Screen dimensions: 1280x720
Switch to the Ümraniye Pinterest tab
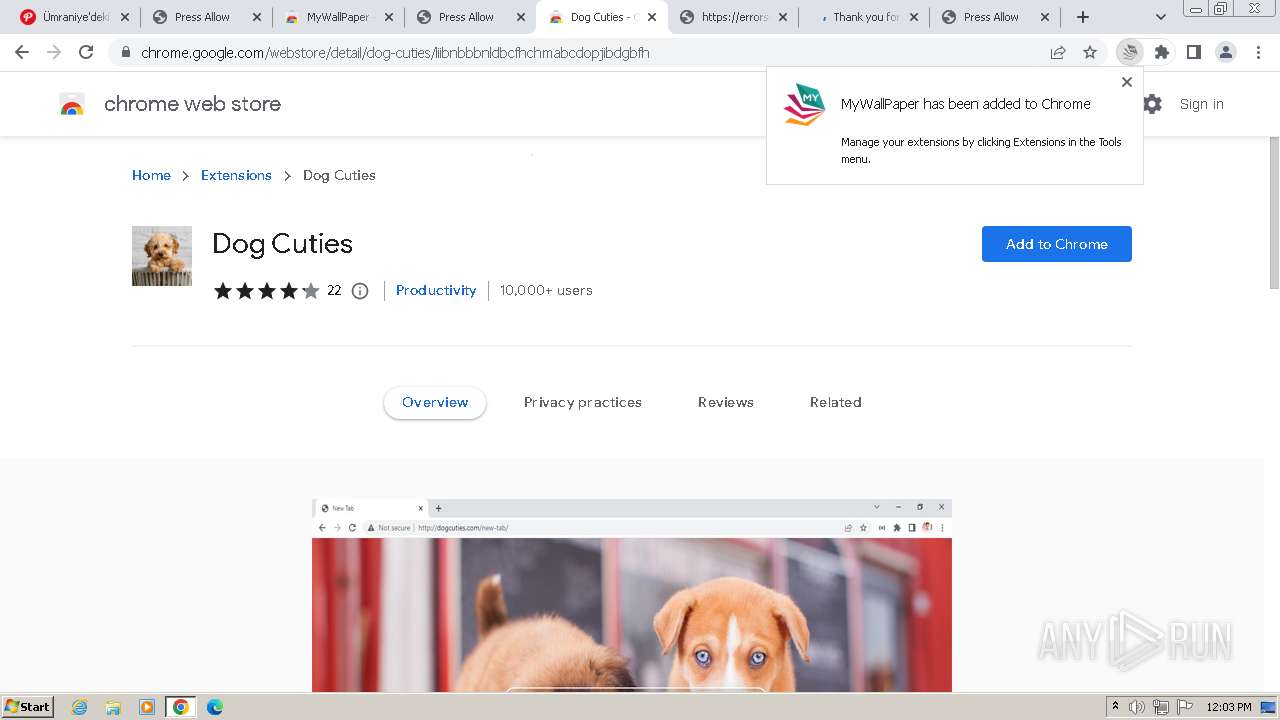pos(66,17)
